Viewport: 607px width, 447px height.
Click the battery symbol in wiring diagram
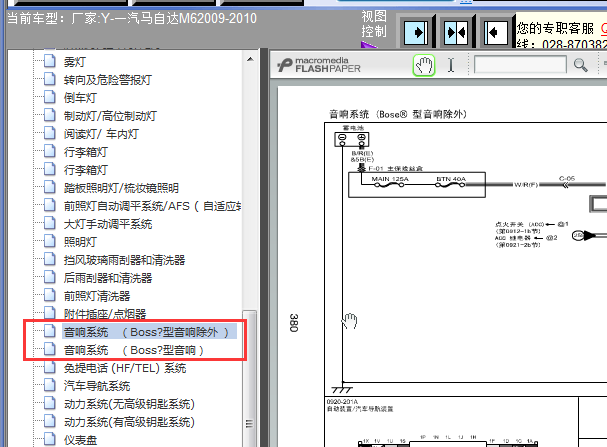click(x=352, y=139)
